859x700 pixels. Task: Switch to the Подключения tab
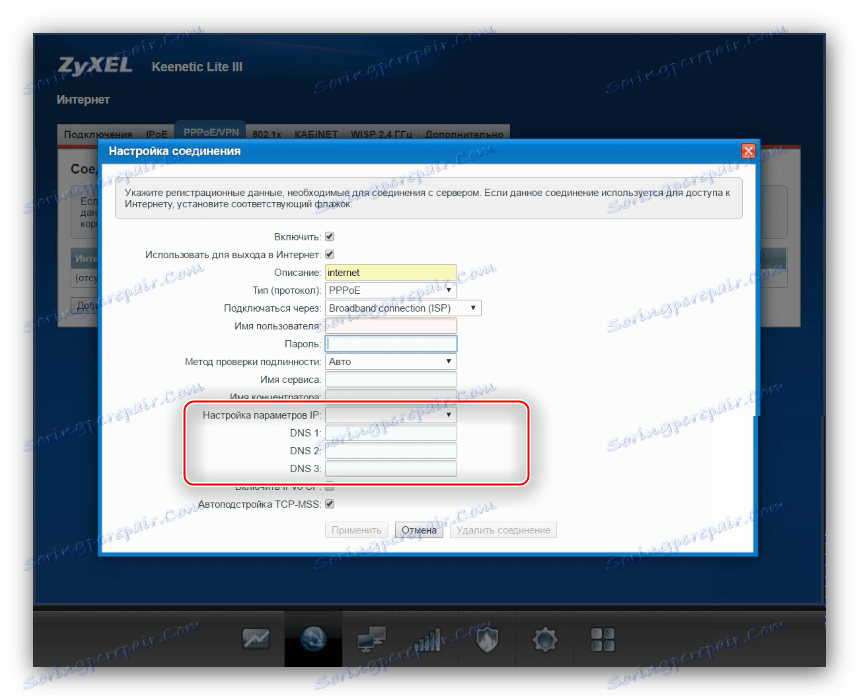pos(98,134)
